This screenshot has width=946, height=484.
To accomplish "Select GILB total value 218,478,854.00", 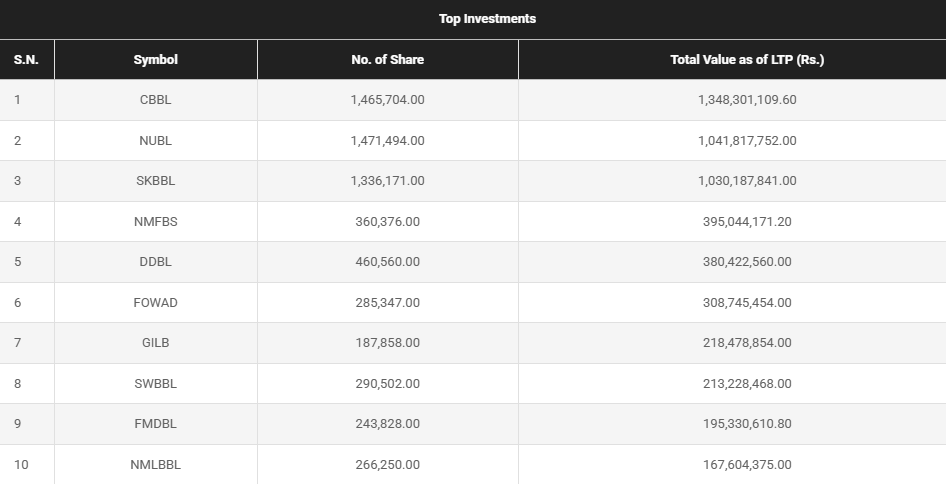I will pos(746,343).
